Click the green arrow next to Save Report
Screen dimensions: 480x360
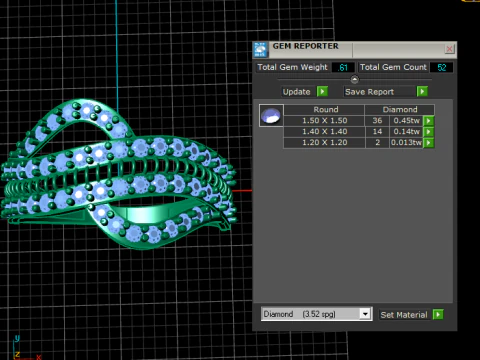click(422, 91)
